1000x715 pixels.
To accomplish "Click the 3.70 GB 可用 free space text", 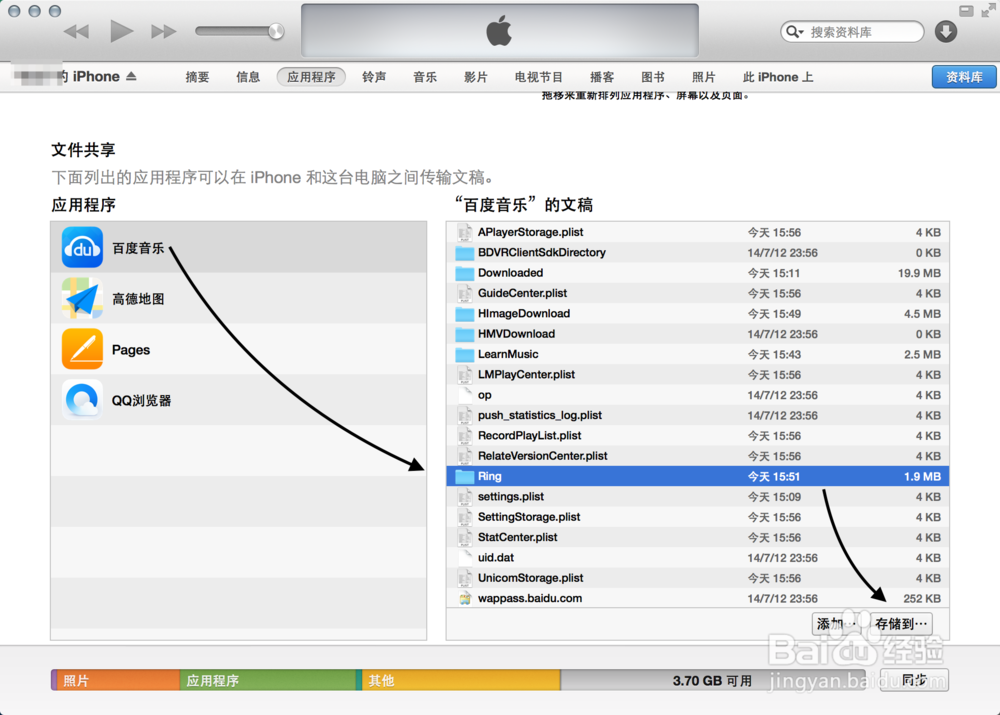I will pos(712,681).
